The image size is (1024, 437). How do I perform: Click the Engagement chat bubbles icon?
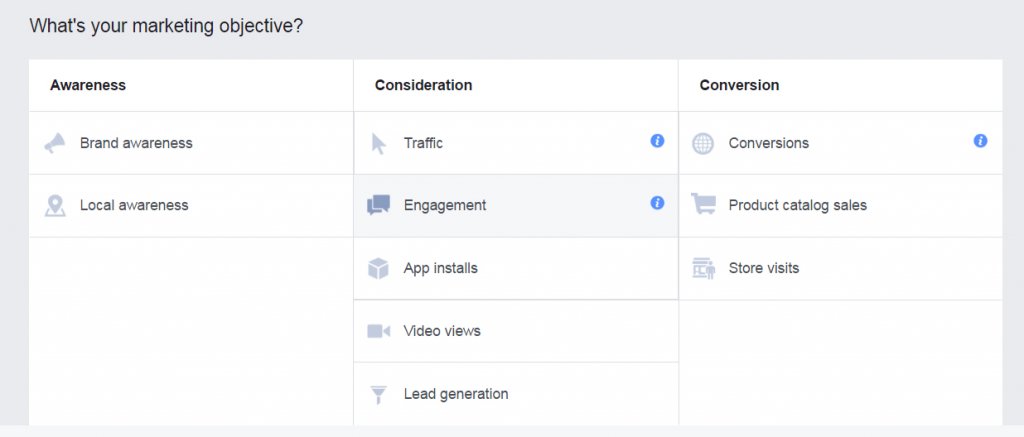tap(378, 205)
